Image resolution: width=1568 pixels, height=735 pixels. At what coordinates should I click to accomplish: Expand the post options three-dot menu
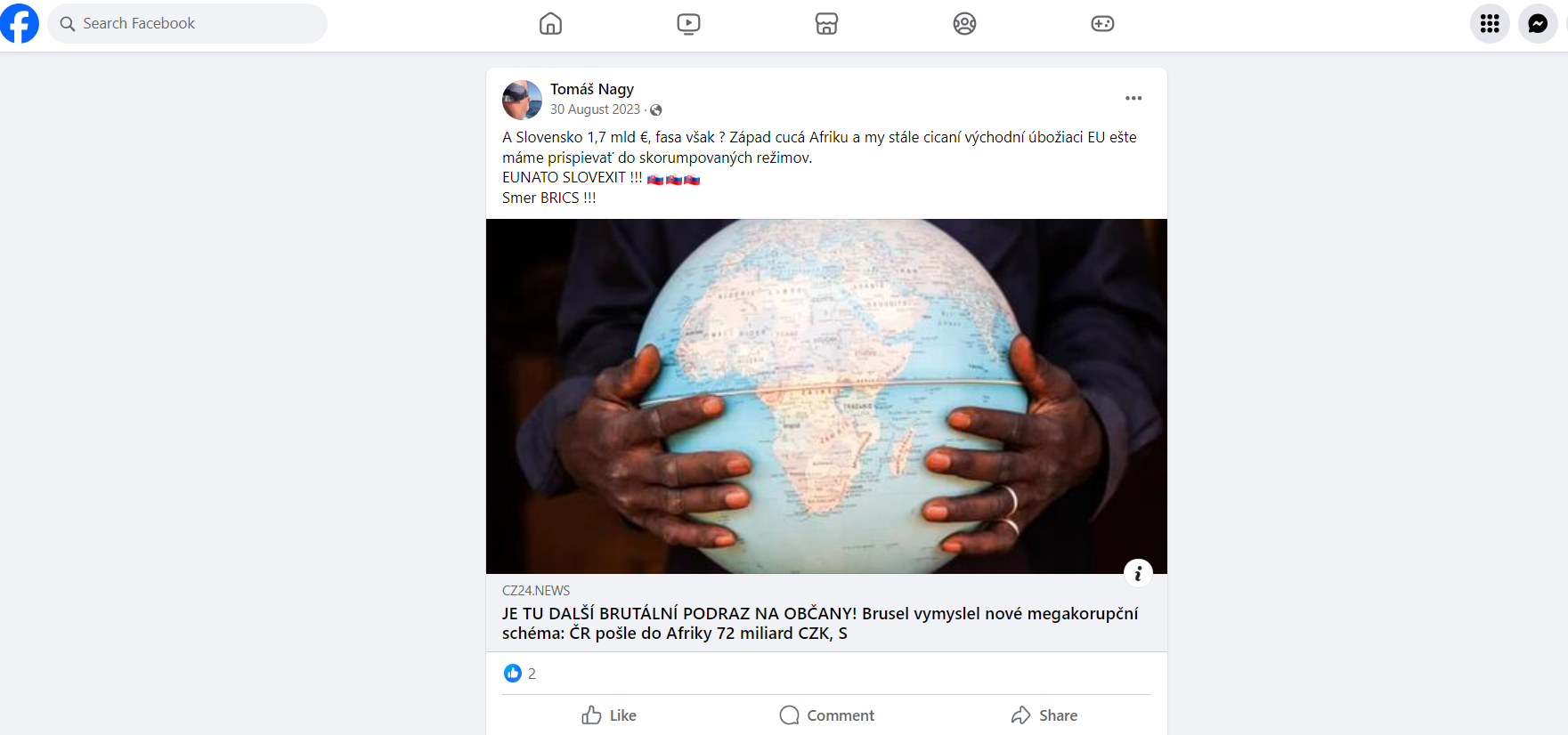coord(1133,98)
